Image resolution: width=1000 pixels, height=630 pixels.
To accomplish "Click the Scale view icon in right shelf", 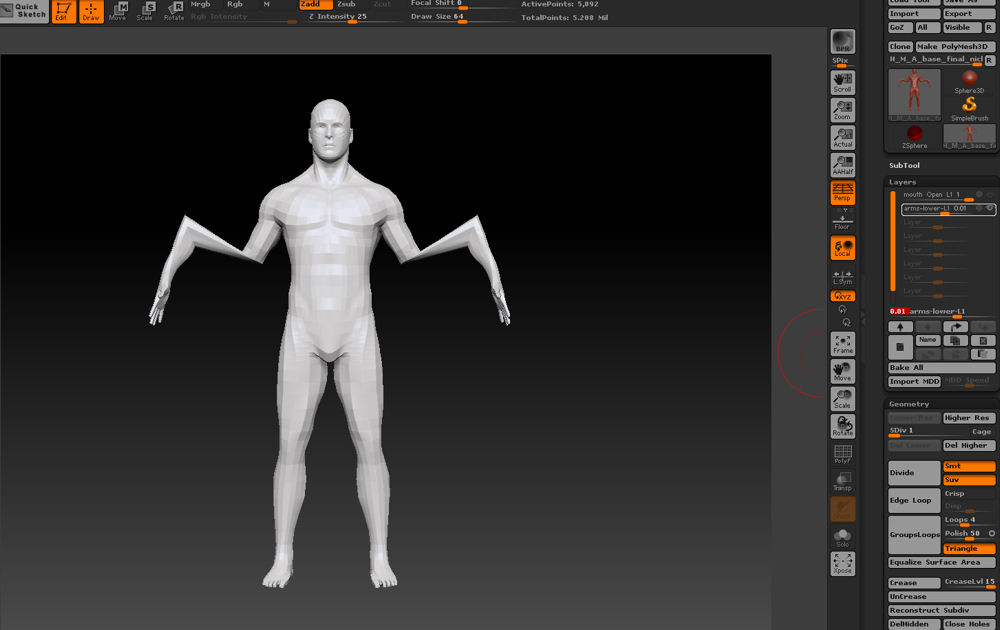I will pyautogui.click(x=842, y=399).
